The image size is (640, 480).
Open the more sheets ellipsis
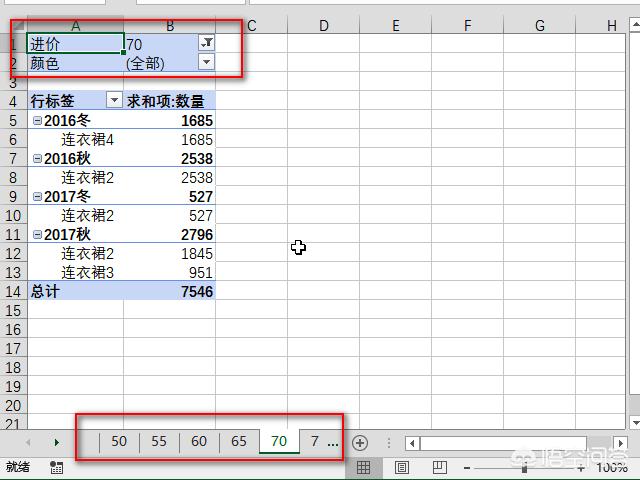333,443
